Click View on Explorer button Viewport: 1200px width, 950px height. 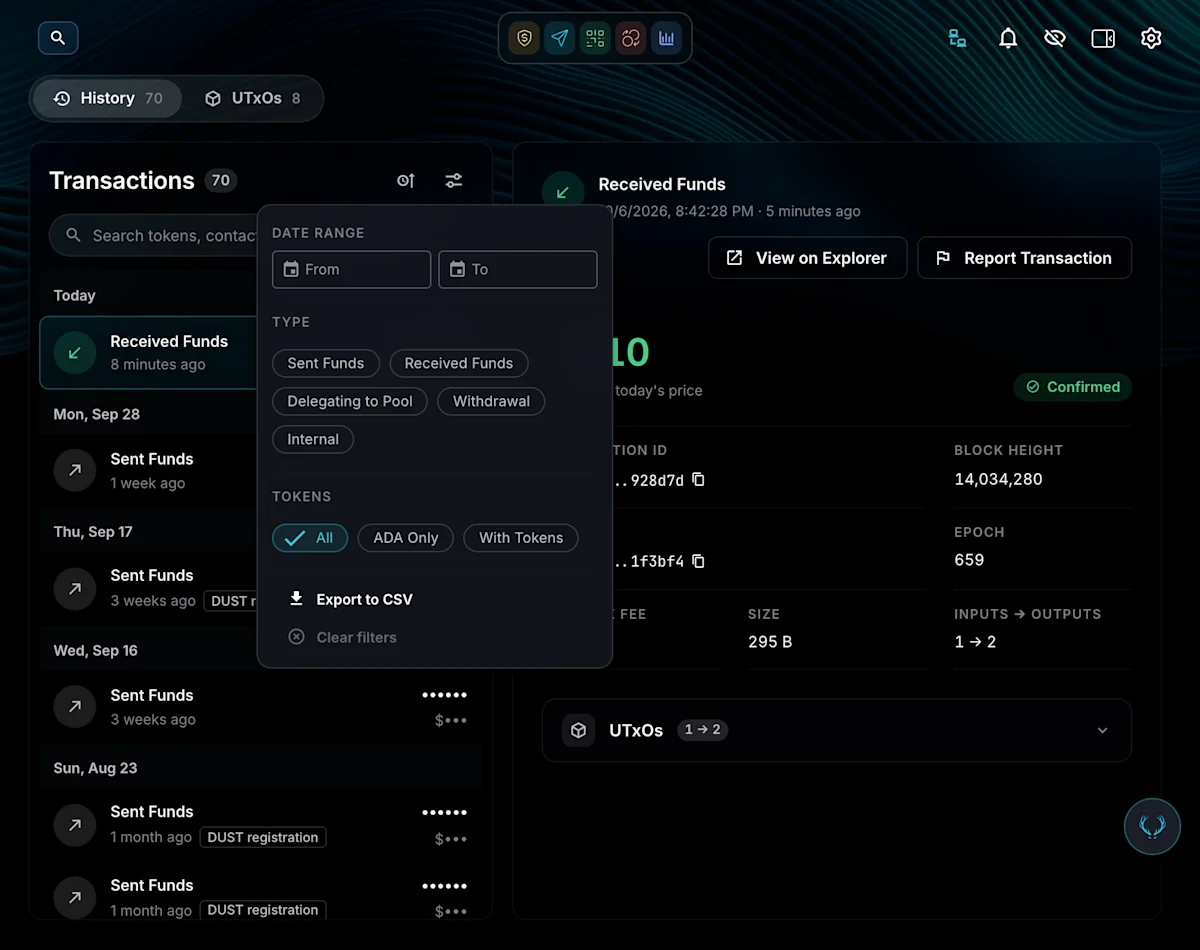coord(808,258)
